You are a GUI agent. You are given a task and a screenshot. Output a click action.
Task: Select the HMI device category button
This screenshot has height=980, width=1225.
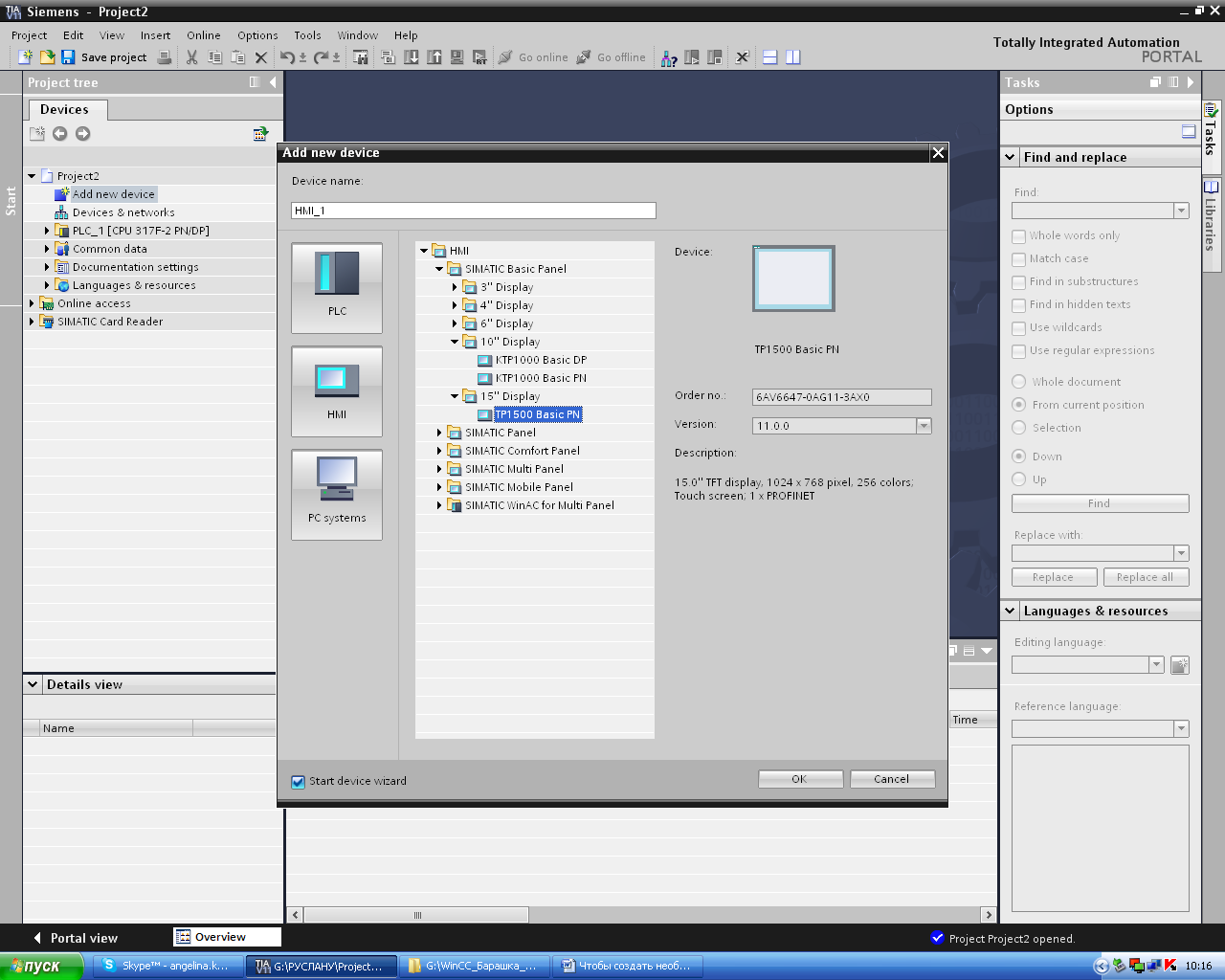337,391
